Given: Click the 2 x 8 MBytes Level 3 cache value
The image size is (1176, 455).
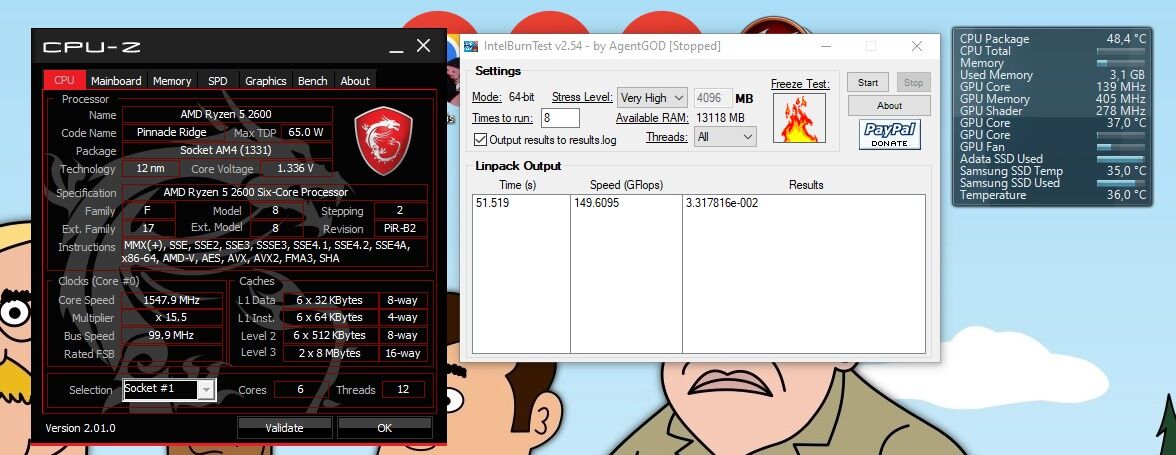Looking at the screenshot, I should click(330, 353).
